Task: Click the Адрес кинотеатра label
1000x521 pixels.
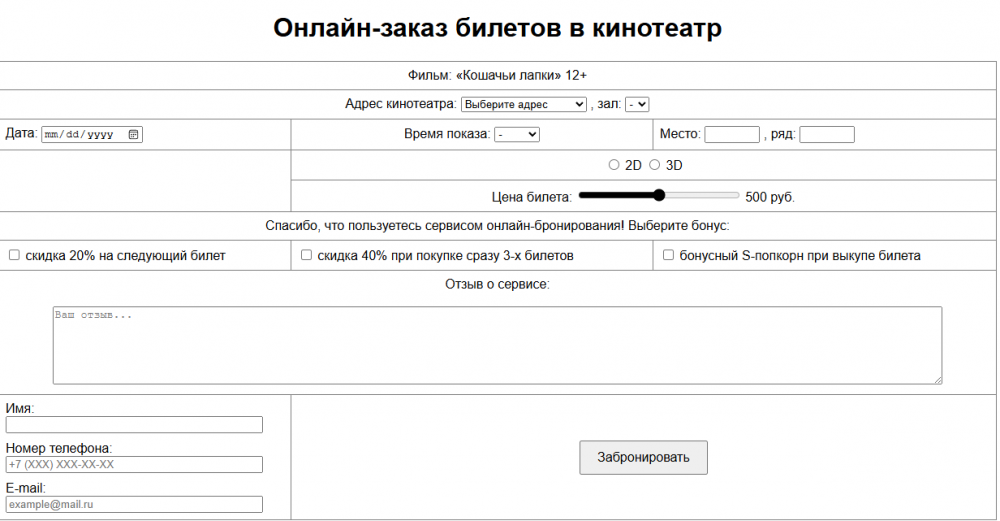Action: (x=401, y=104)
